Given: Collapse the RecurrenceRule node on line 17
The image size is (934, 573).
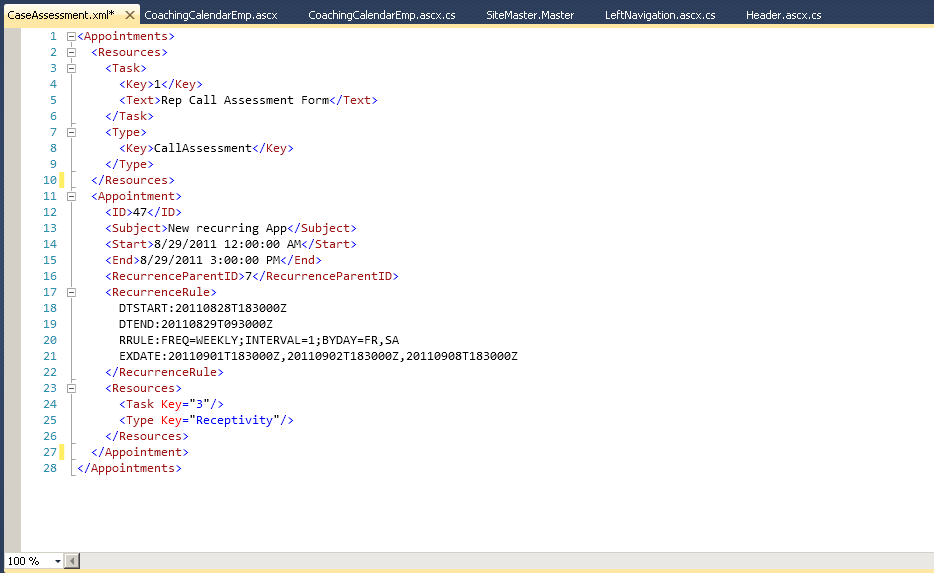Looking at the screenshot, I should pos(71,292).
